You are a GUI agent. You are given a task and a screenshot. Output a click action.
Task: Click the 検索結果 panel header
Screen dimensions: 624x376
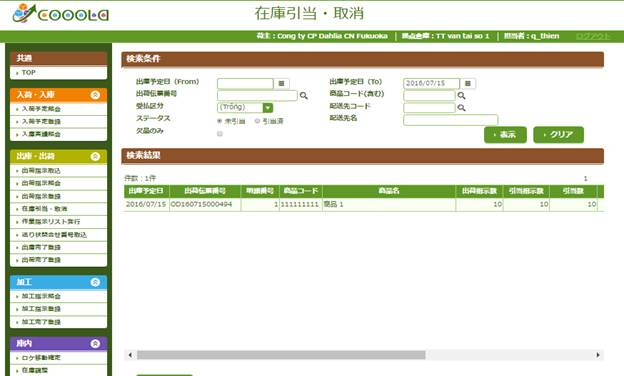pyautogui.click(x=363, y=156)
